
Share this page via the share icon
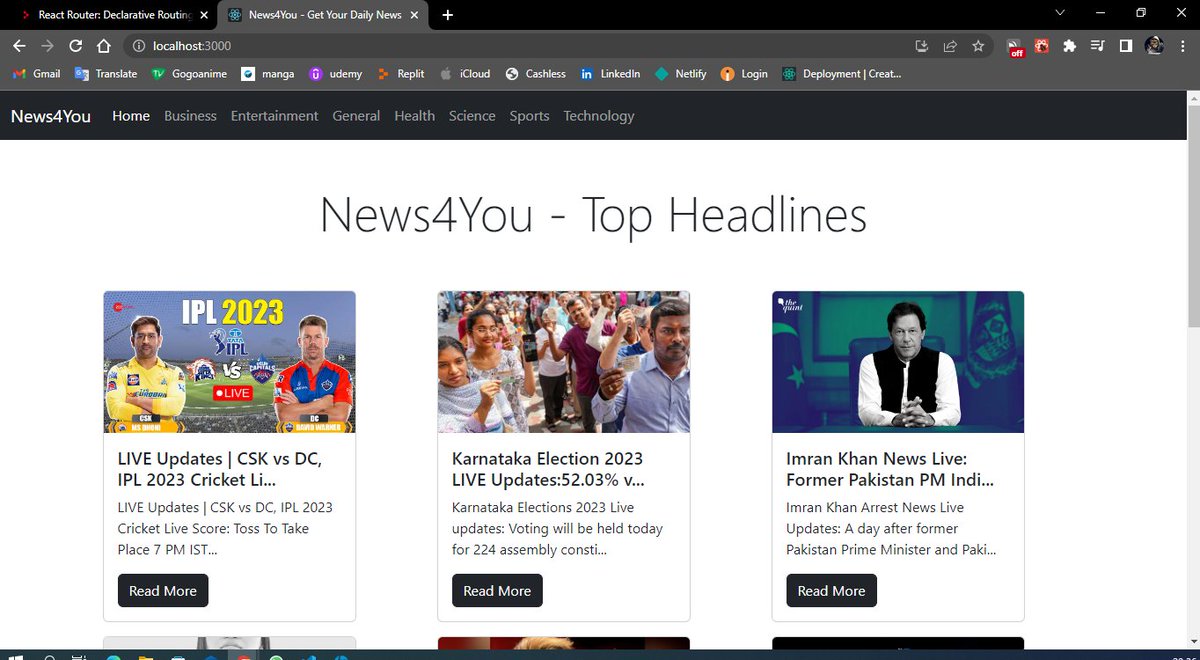point(950,46)
